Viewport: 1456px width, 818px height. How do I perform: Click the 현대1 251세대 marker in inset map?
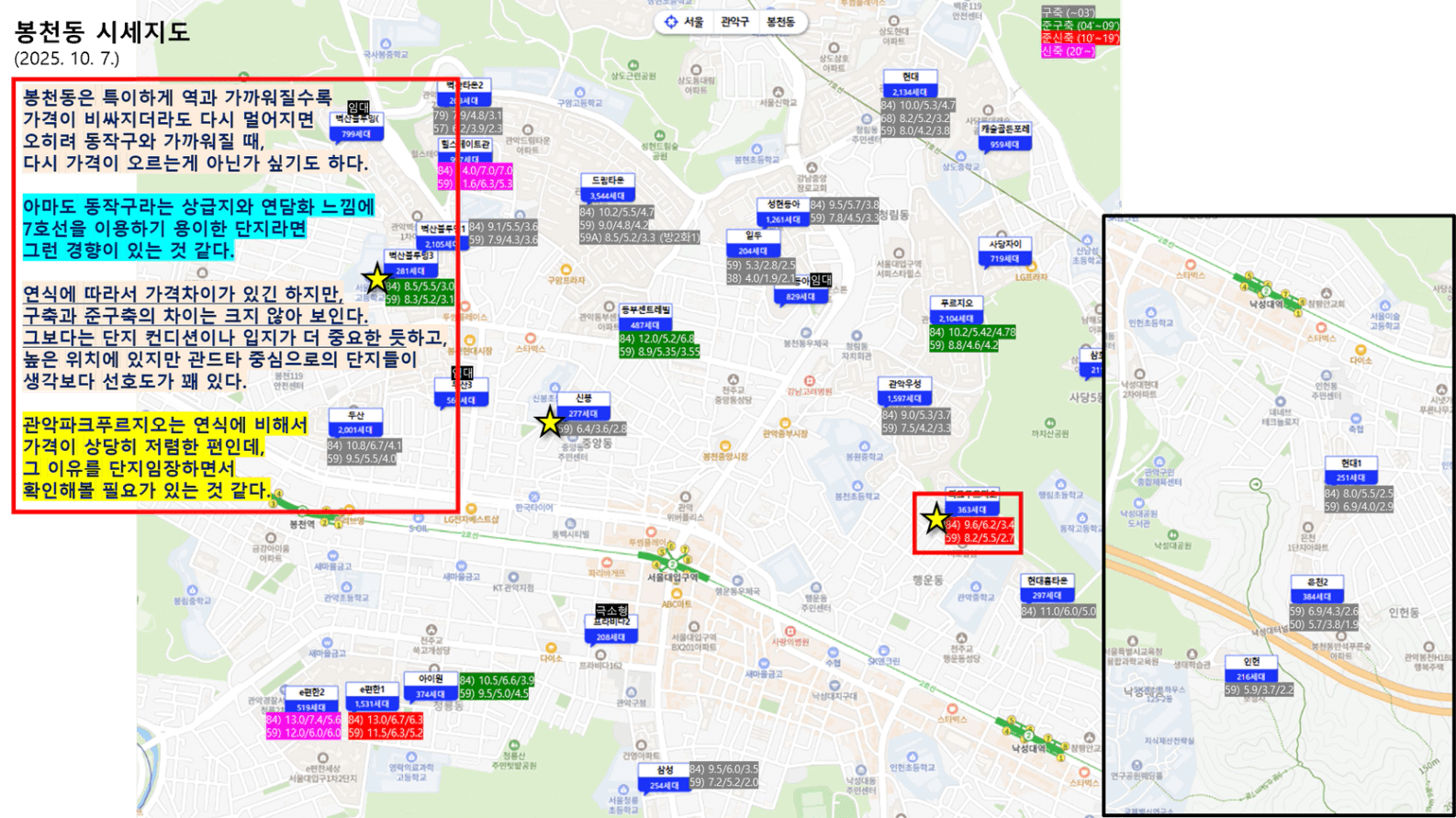[1350, 470]
